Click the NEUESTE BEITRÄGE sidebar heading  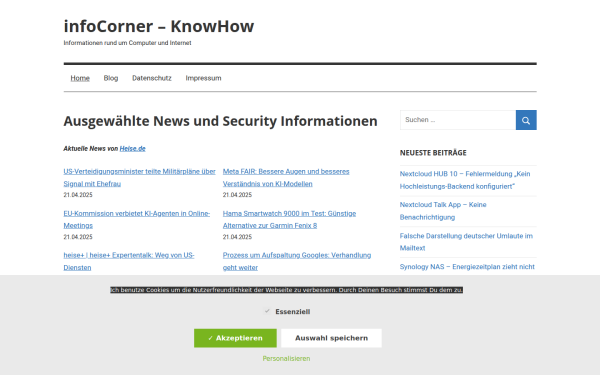pos(433,153)
